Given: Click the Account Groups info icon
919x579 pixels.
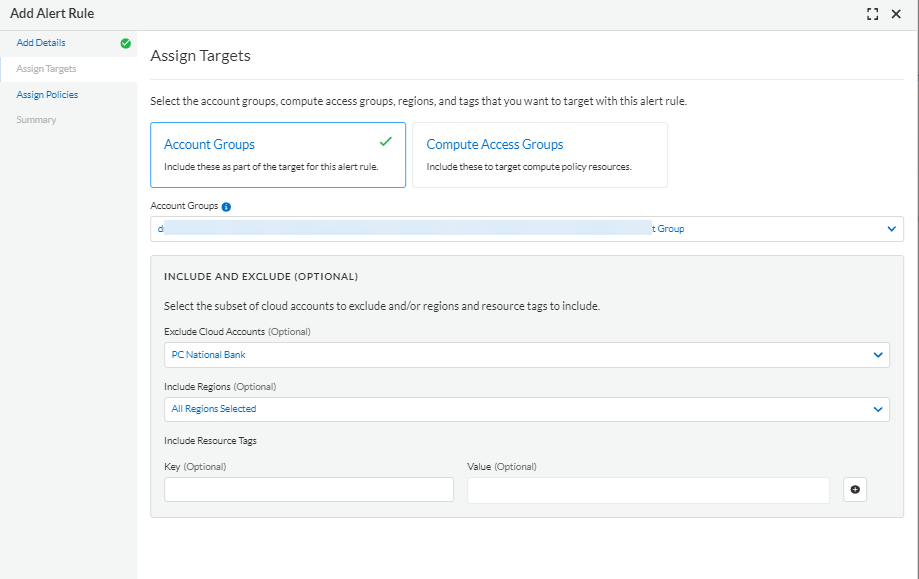Looking at the screenshot, I should click(226, 206).
